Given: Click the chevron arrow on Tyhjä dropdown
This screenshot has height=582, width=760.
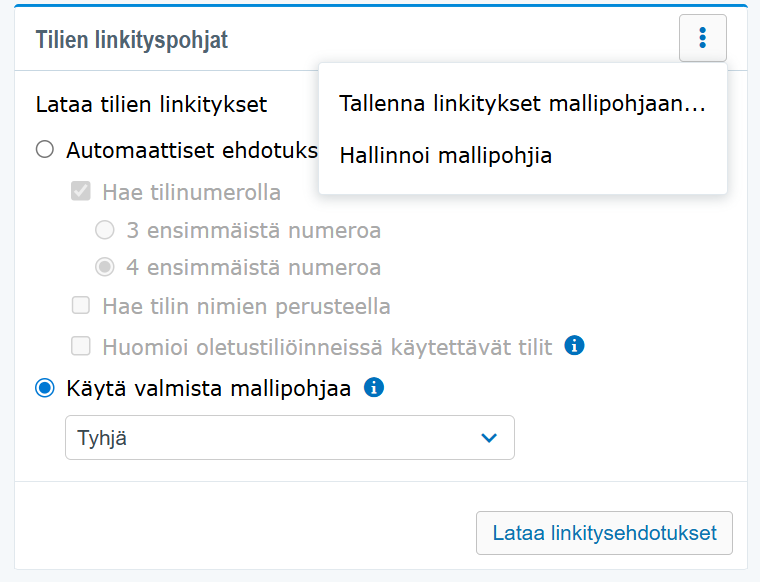Looking at the screenshot, I should point(489,438).
